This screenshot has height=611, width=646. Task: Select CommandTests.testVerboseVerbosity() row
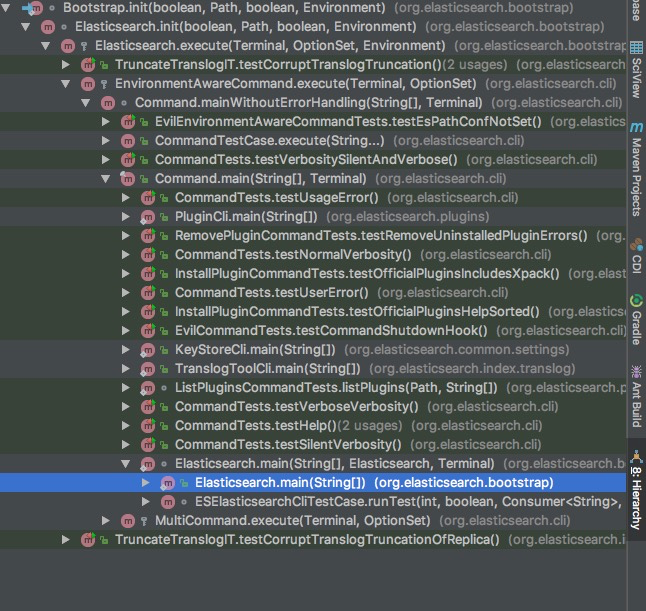click(x=313, y=407)
